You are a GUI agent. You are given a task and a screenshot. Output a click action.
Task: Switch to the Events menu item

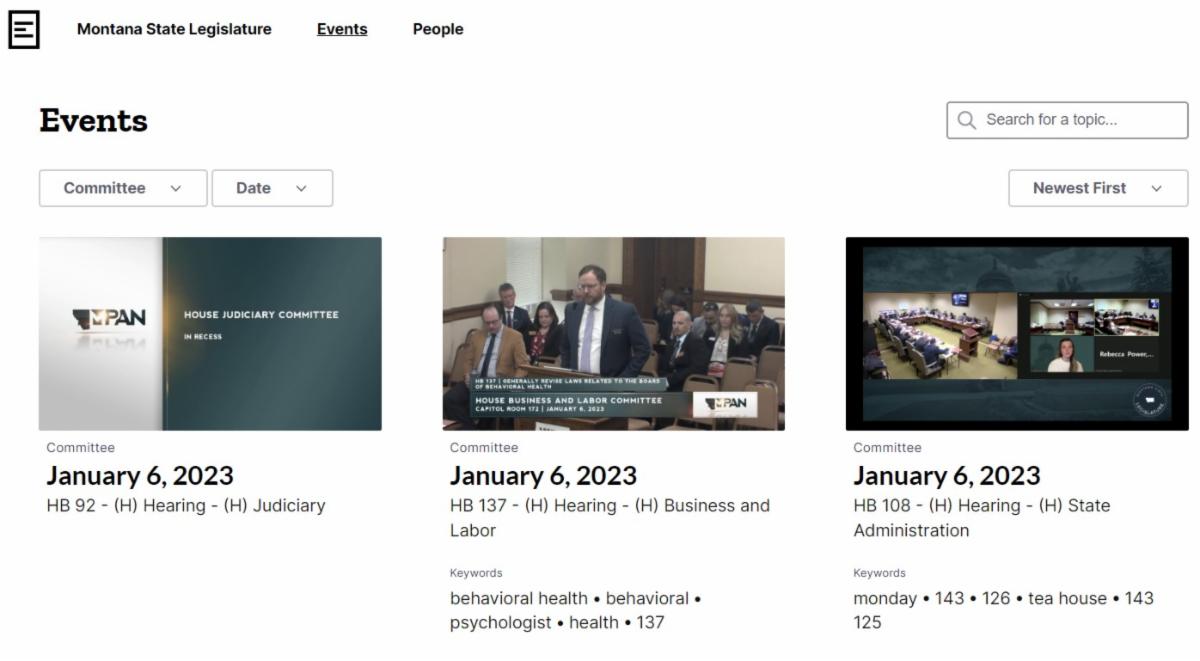[x=342, y=29]
